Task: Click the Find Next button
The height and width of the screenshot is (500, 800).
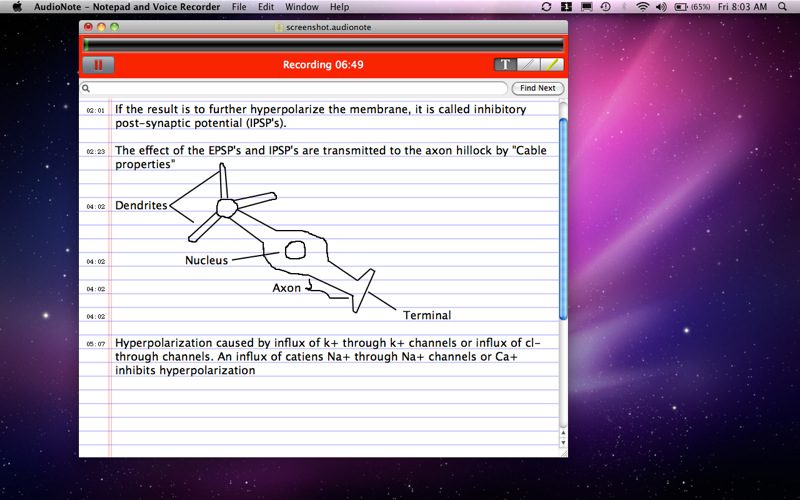Action: [538, 88]
